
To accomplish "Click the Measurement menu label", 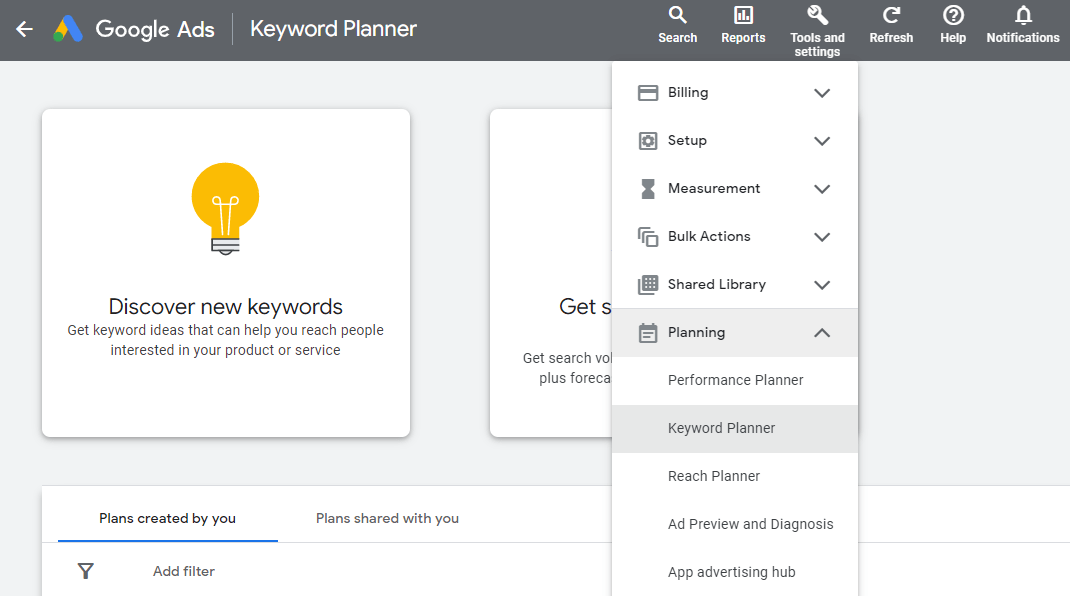I will pyautogui.click(x=714, y=188).
